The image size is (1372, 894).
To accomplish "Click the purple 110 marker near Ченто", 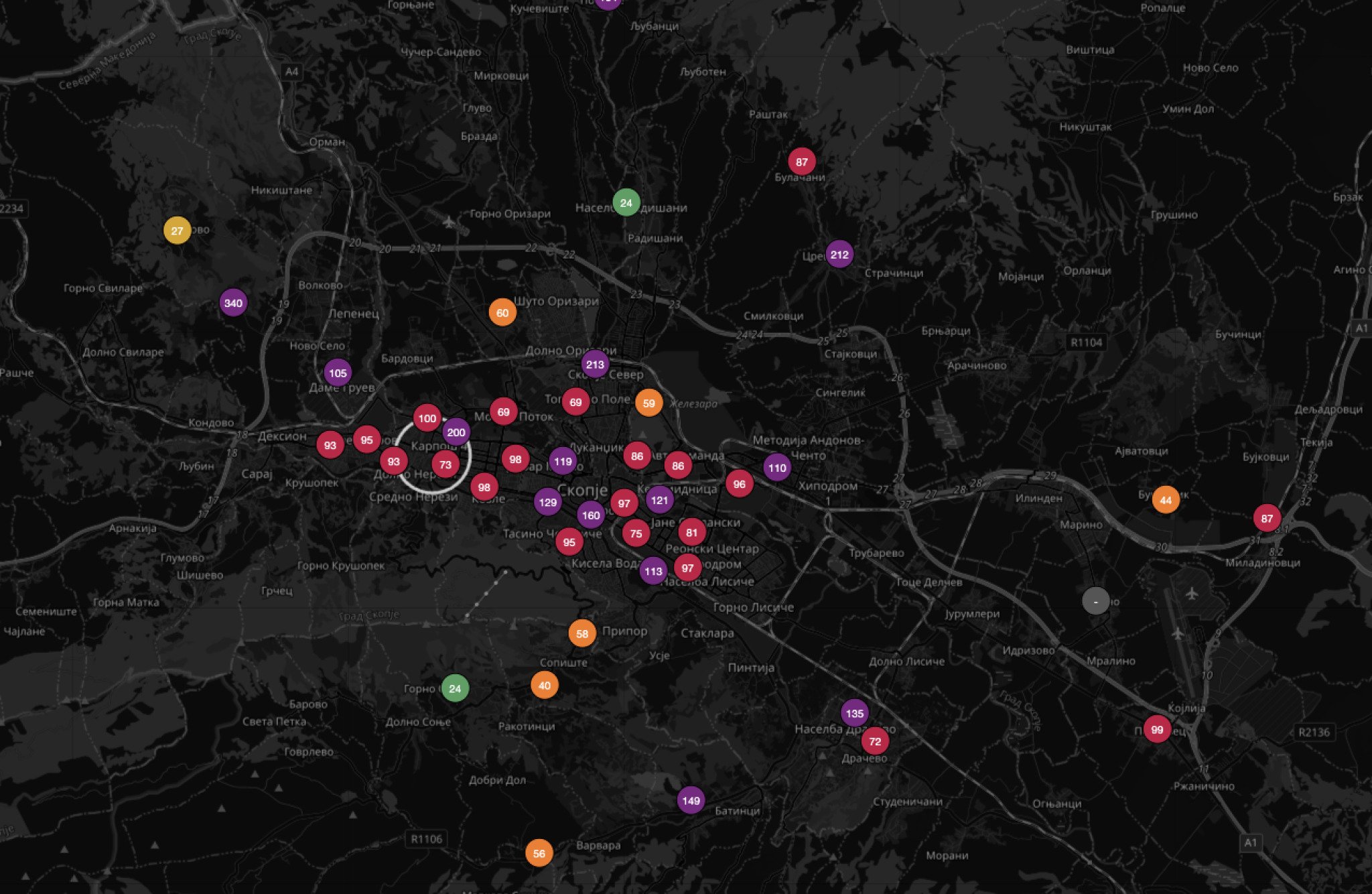I will [777, 468].
